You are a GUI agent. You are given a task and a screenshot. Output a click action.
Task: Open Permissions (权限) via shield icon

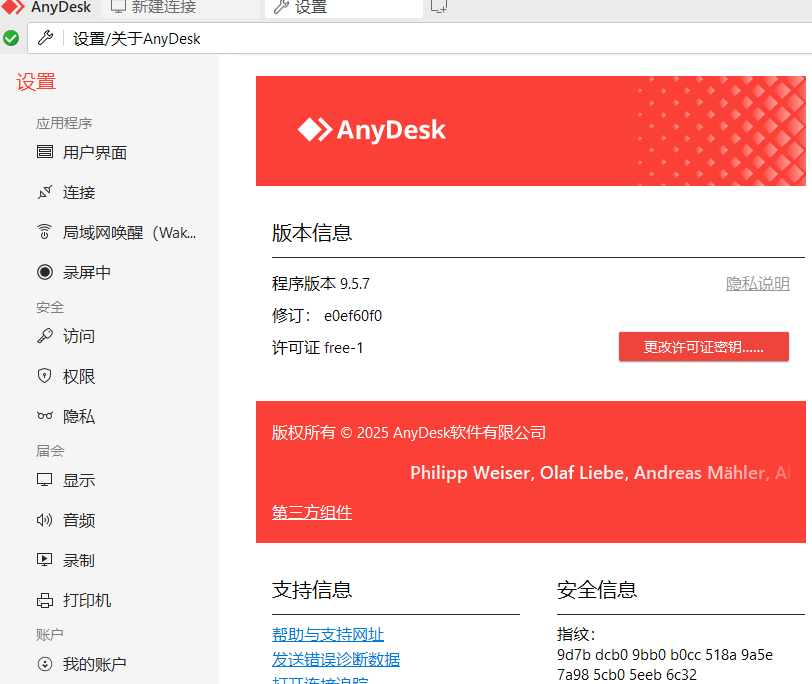point(44,377)
